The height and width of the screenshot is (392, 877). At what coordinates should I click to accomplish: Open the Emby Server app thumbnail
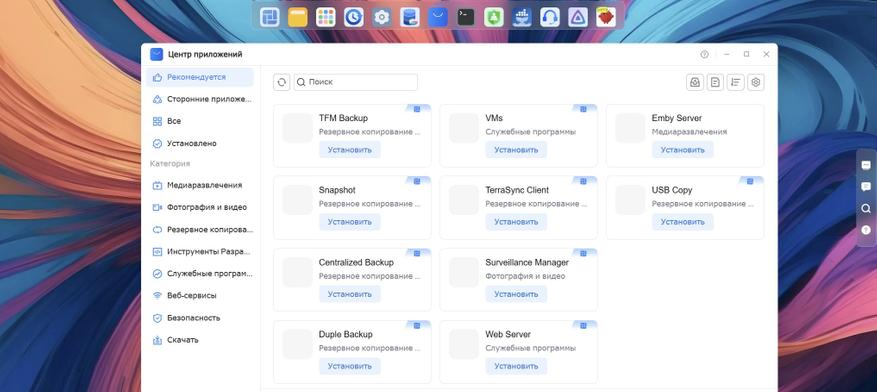[x=630, y=128]
